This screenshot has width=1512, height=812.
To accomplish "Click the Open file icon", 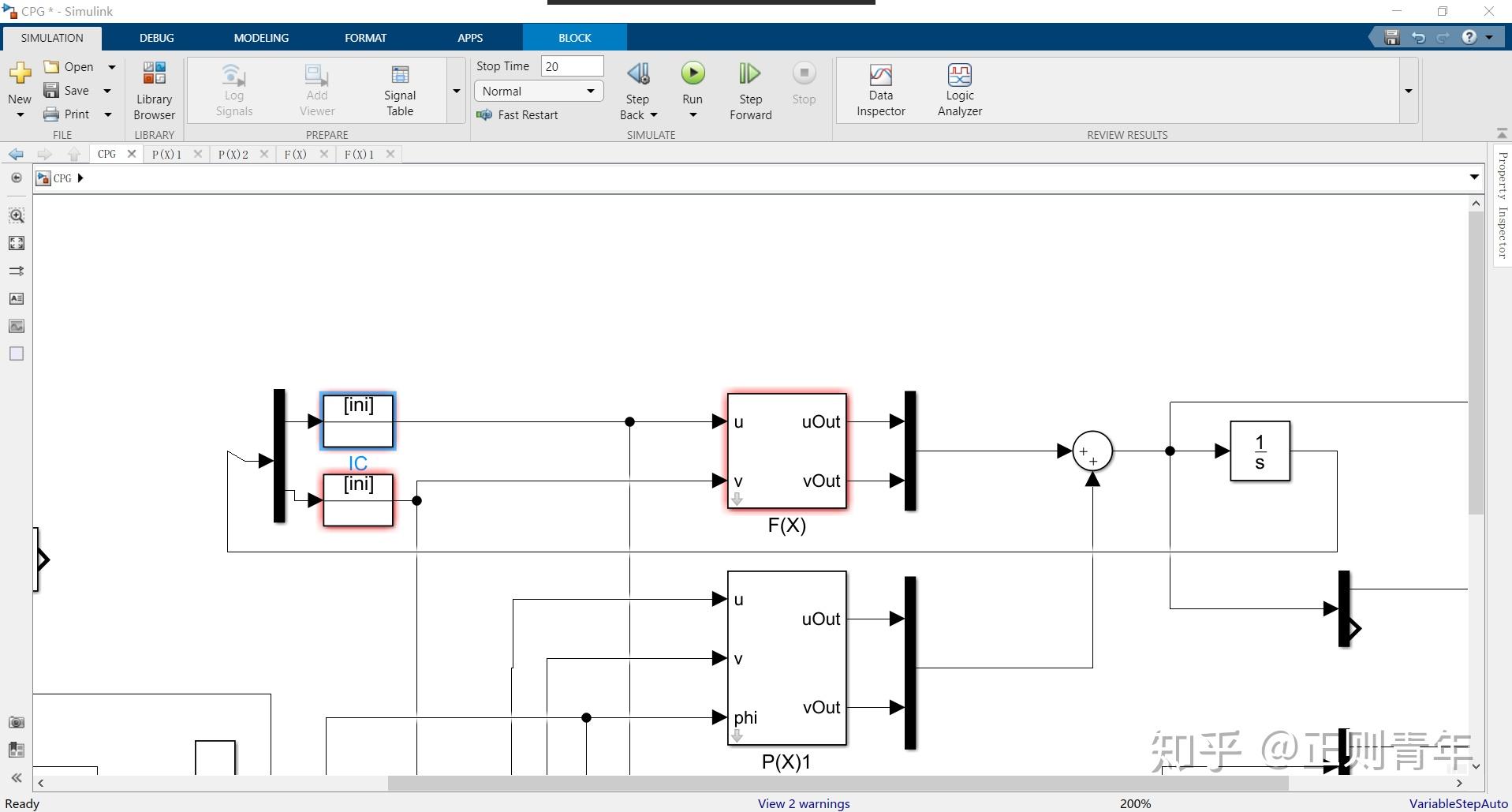I will [52, 67].
